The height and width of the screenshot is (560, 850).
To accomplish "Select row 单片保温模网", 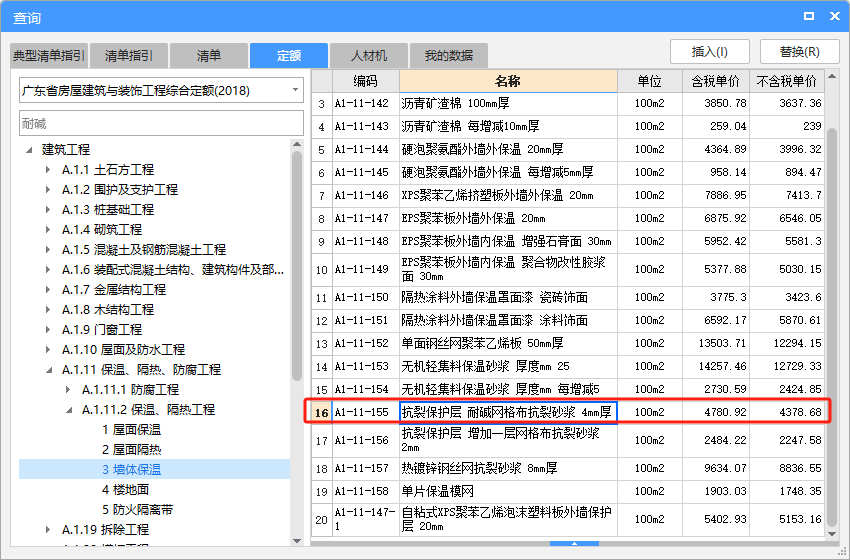I will 568,492.
